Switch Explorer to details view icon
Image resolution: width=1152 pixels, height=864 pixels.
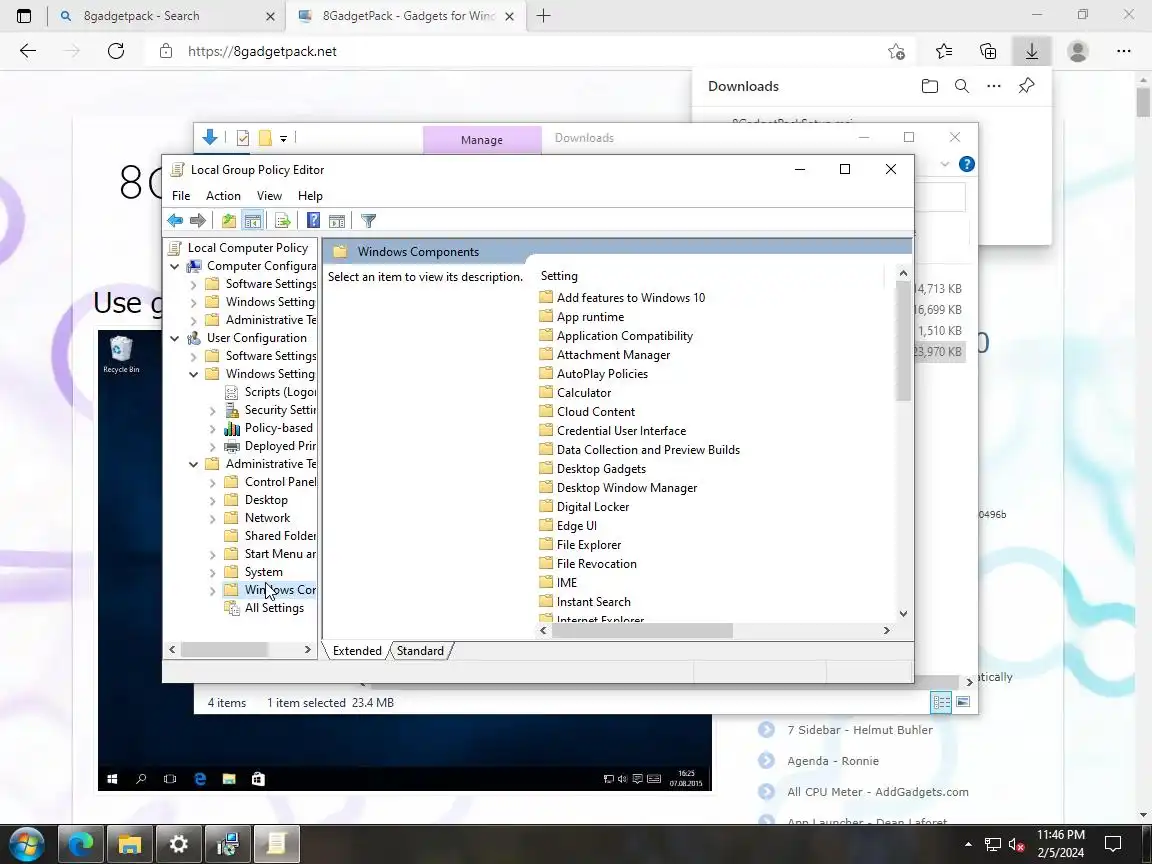coord(941,702)
